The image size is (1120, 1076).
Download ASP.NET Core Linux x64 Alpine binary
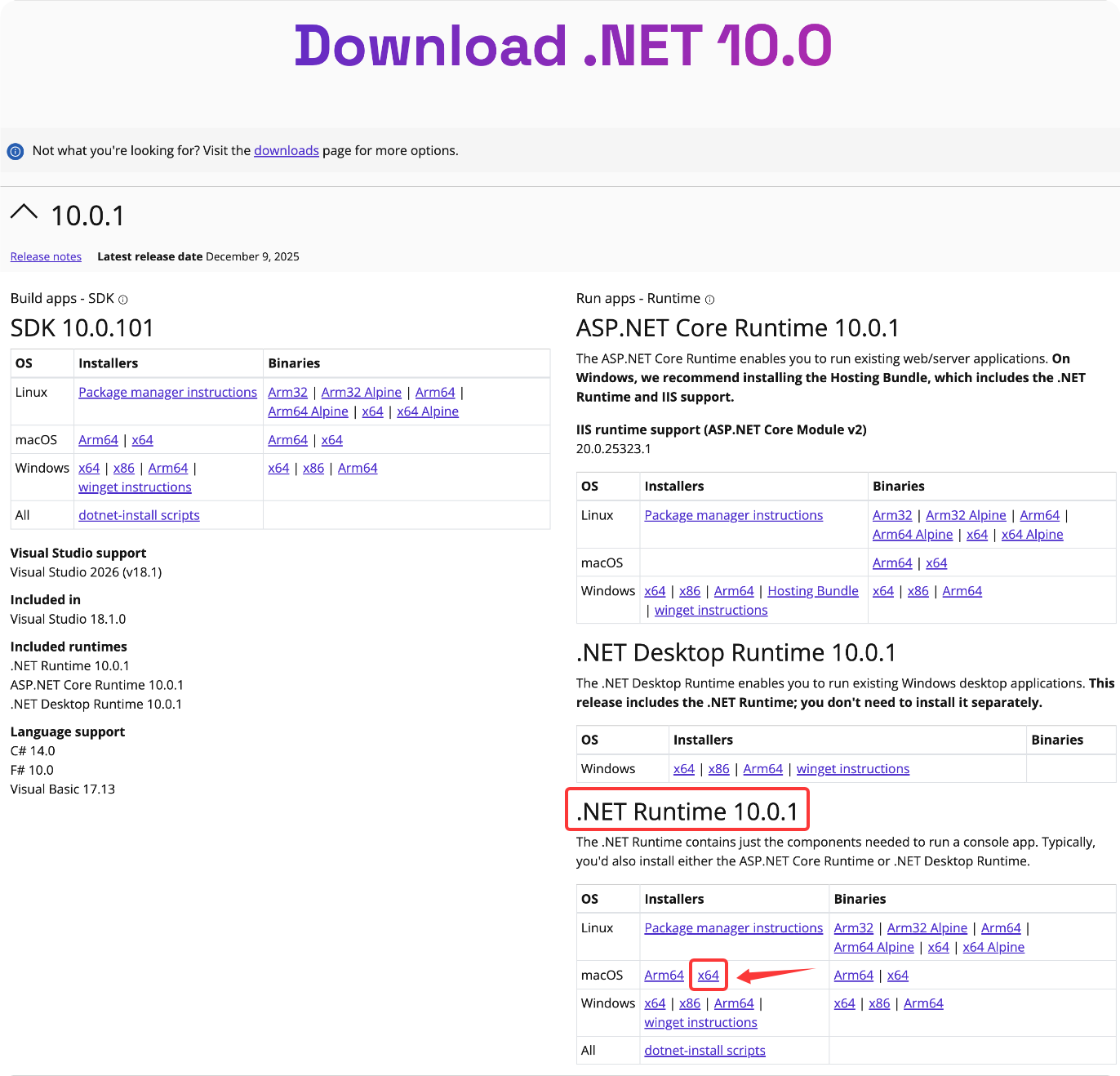(x=1033, y=535)
